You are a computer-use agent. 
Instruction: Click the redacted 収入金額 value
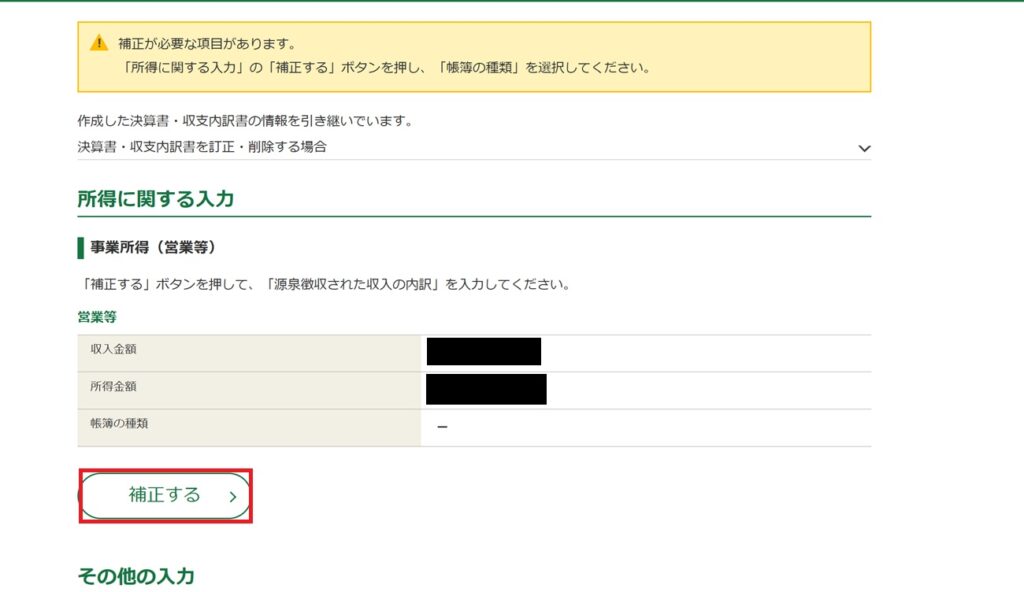click(483, 351)
